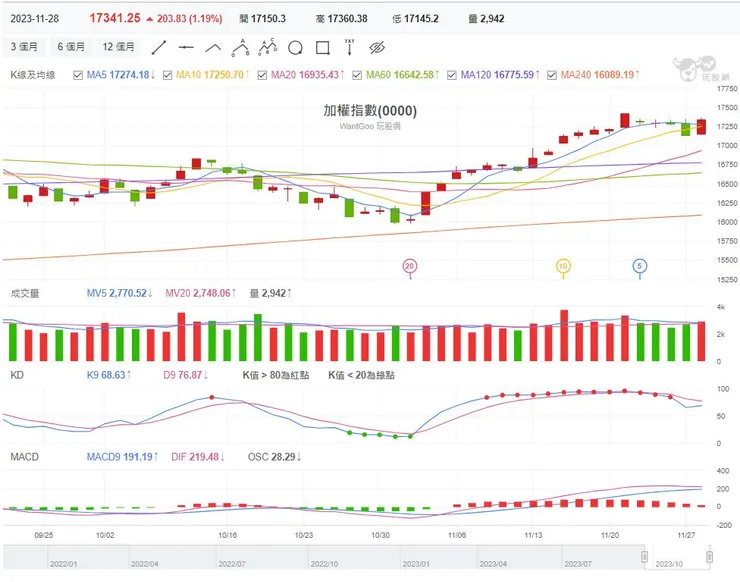Viewport: 740px width, 582px height.
Task: Select the trend line drawing tool
Action: 158,47
